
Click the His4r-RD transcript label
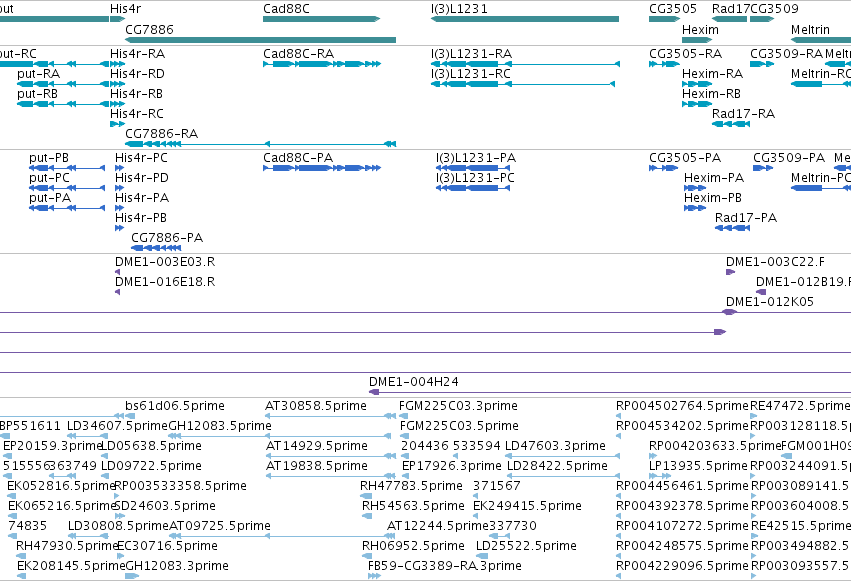coord(137,74)
